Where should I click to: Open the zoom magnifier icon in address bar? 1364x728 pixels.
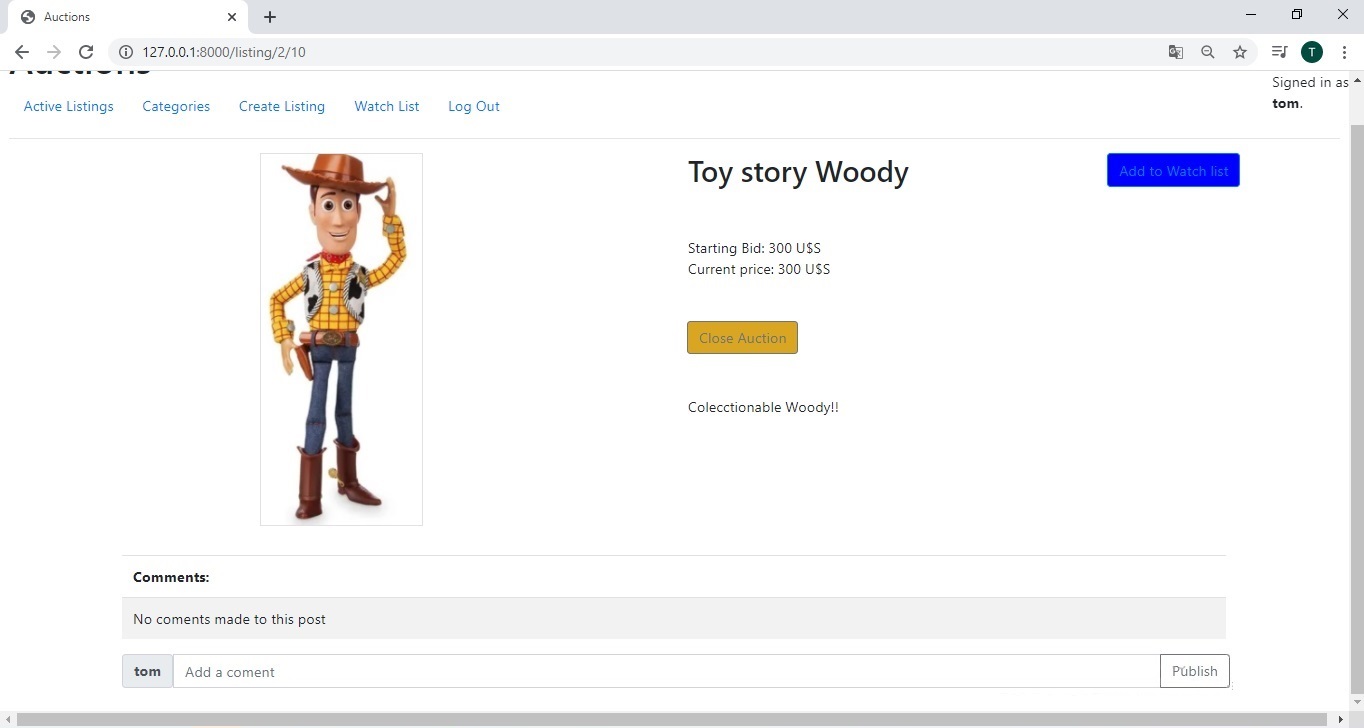click(1208, 52)
